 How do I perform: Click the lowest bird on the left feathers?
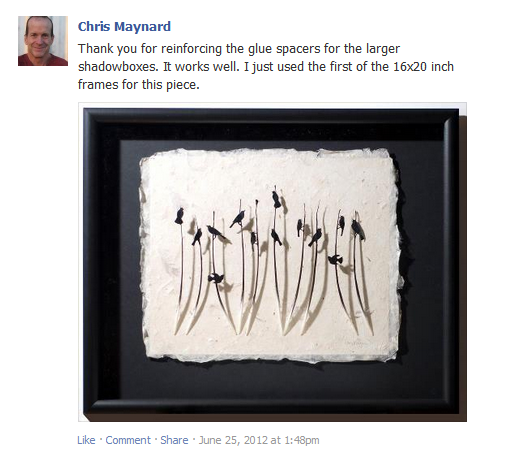coord(216,278)
